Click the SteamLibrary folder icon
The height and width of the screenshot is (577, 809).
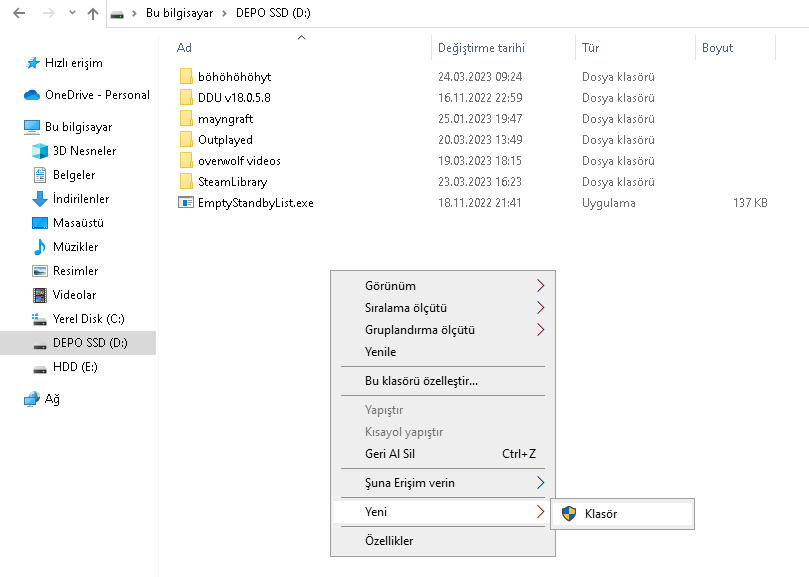[x=186, y=182]
